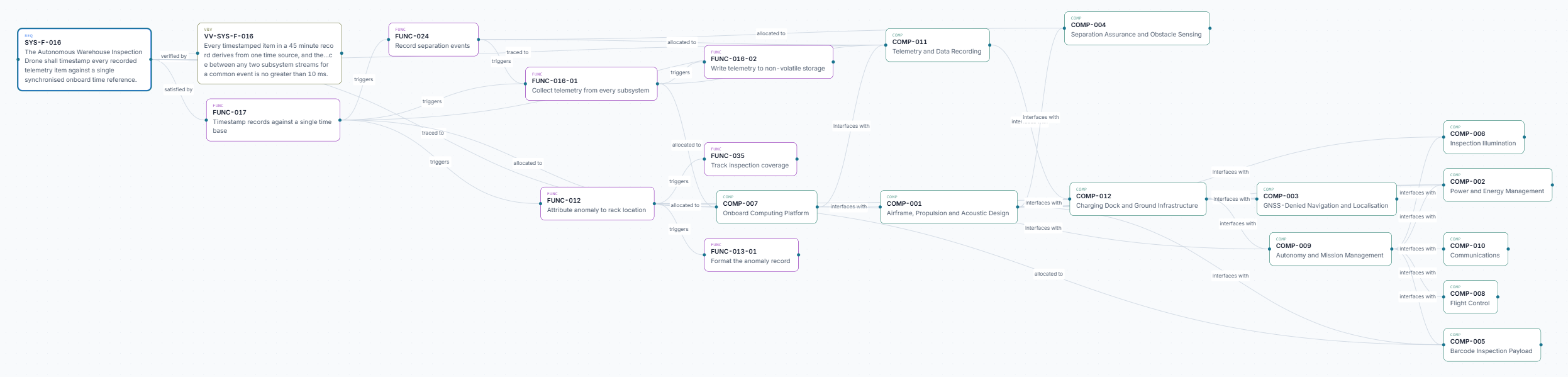Select COMP-006 Inspection Illumination node
The height and width of the screenshot is (377, 1568).
click(1484, 137)
